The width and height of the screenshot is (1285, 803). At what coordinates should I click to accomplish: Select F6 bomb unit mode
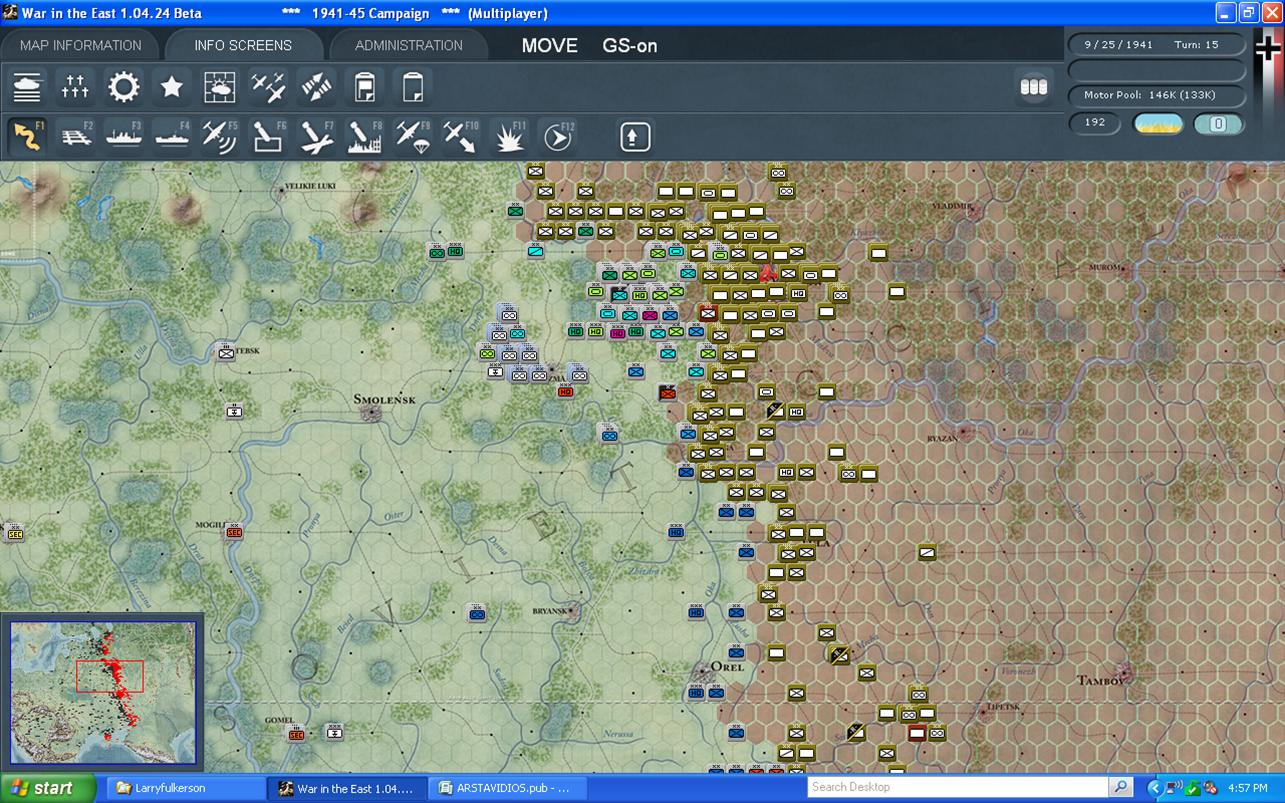tap(268, 136)
